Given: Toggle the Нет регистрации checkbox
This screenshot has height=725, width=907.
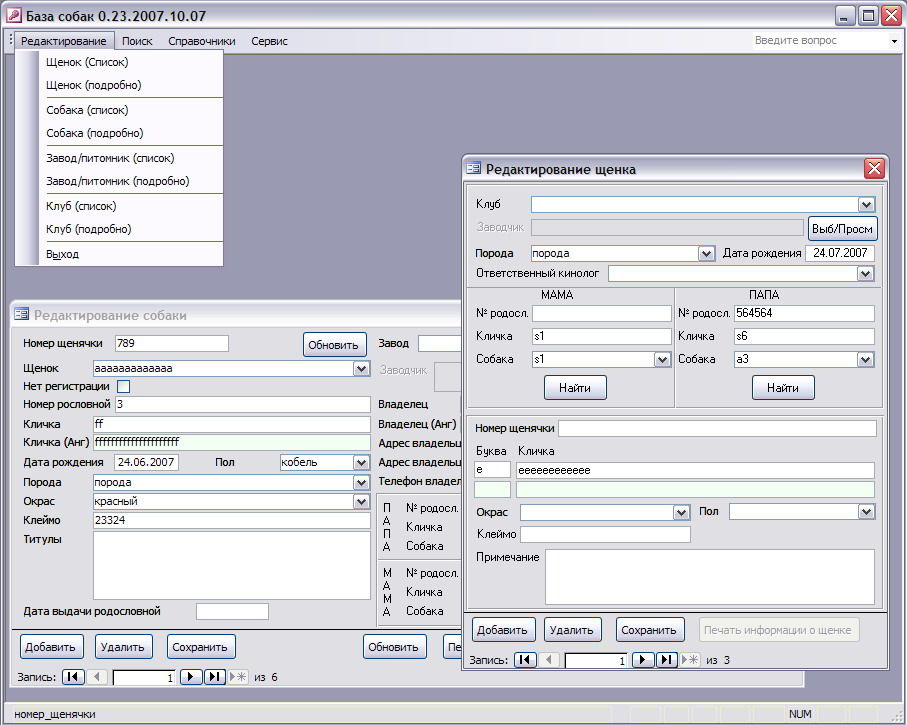Looking at the screenshot, I should pos(123,386).
